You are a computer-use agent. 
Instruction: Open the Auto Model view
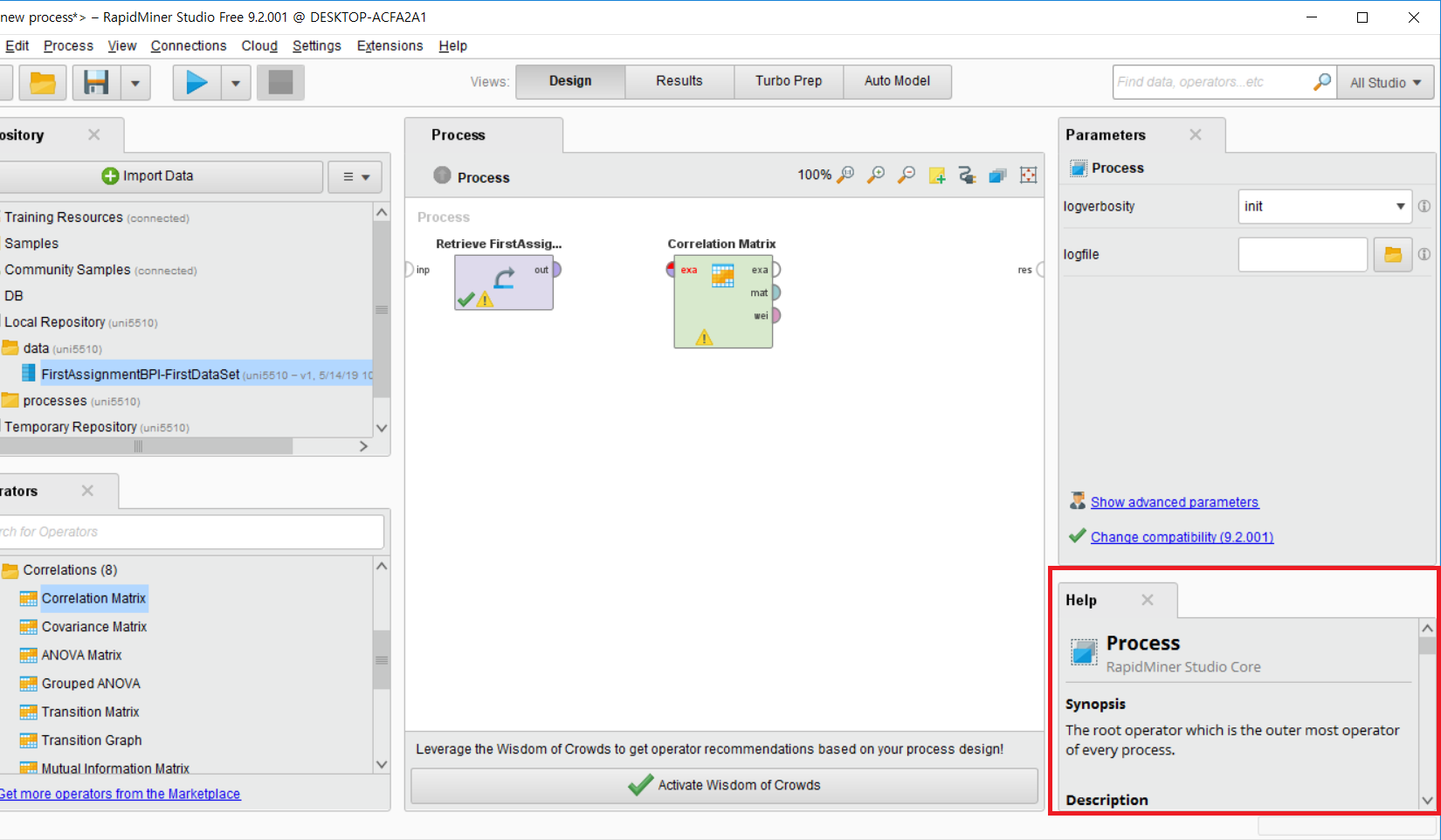897,81
